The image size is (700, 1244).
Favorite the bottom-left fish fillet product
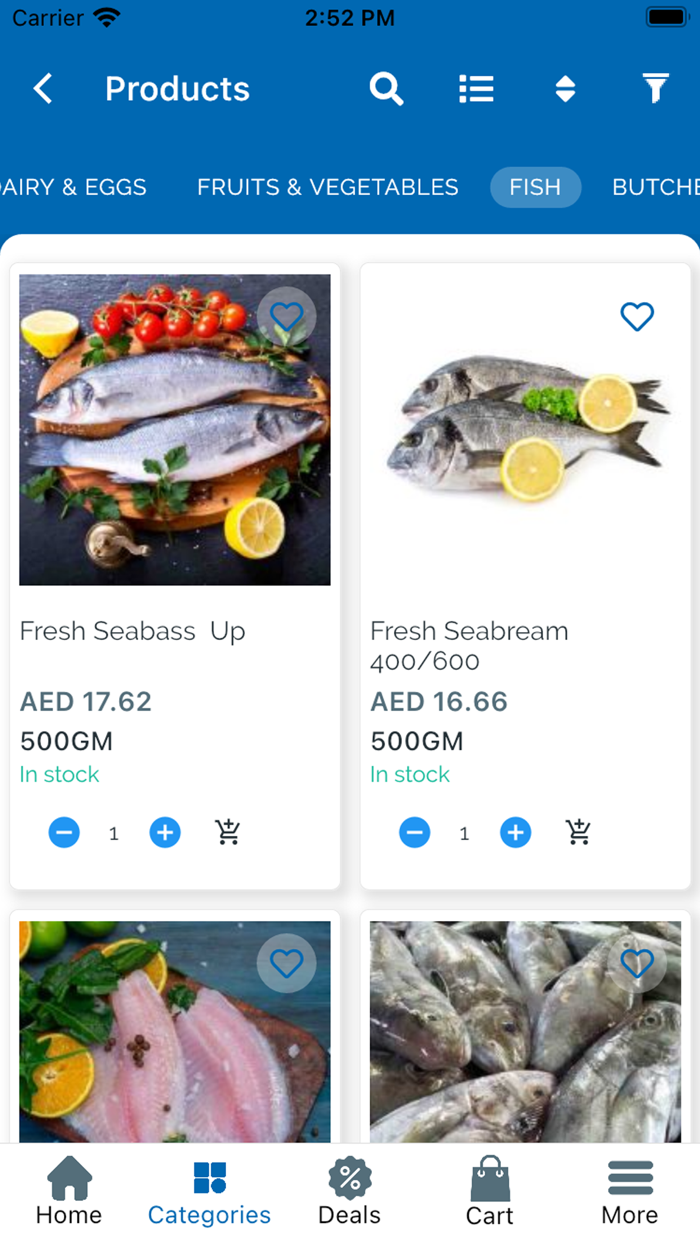tap(287, 963)
